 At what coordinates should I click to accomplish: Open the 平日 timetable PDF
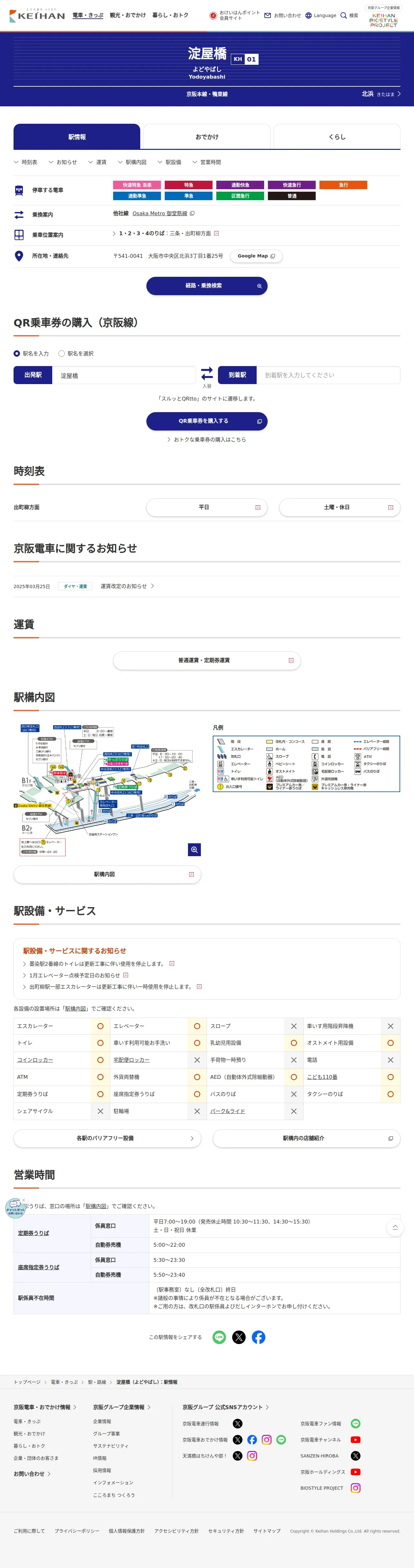207,507
